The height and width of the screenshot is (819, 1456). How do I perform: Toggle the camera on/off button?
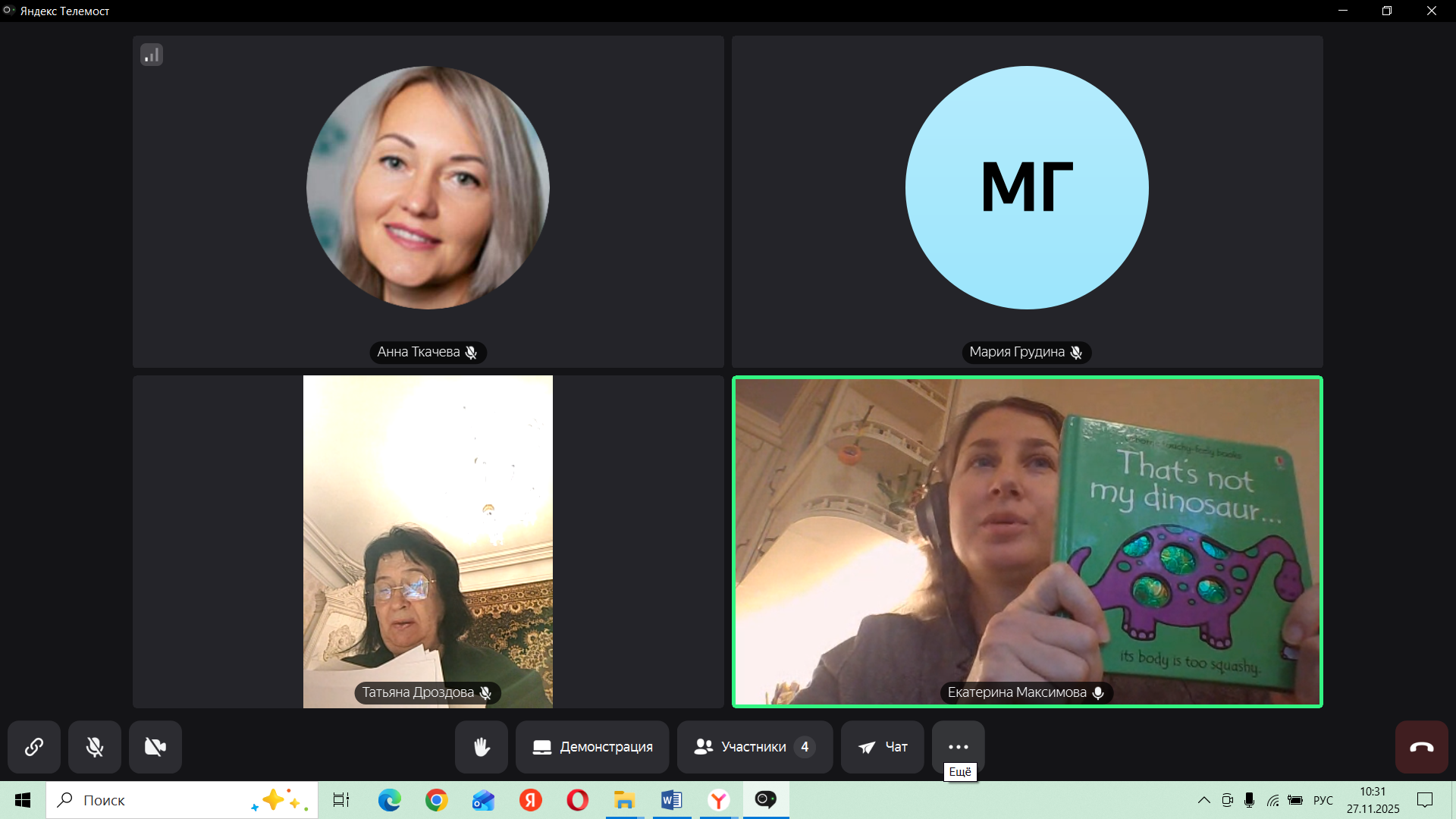(155, 747)
